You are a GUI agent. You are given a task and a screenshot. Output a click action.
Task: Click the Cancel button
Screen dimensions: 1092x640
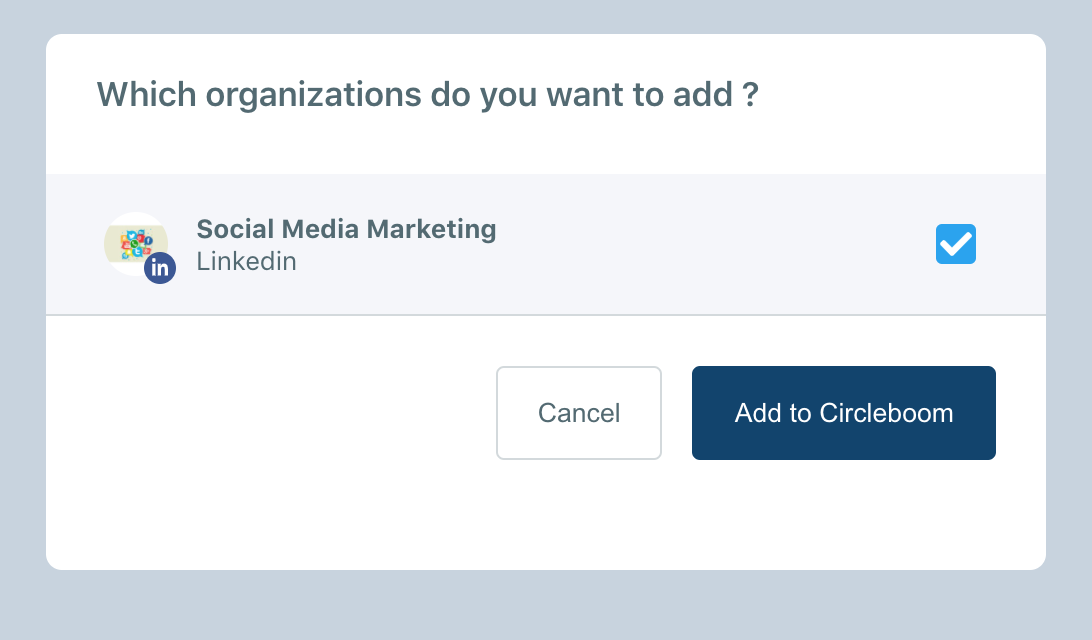(579, 413)
